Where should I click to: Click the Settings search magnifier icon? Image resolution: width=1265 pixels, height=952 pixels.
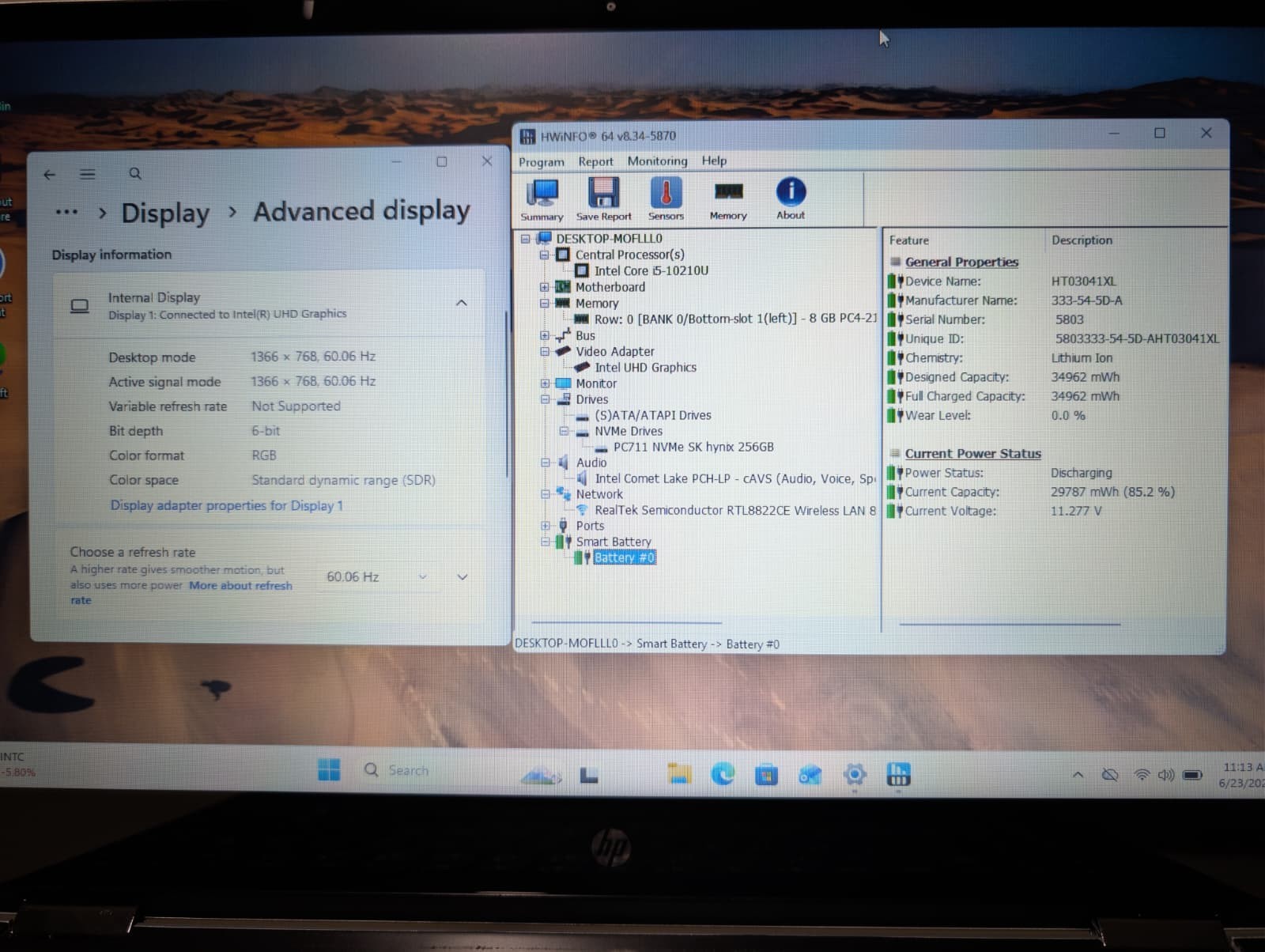tap(135, 173)
